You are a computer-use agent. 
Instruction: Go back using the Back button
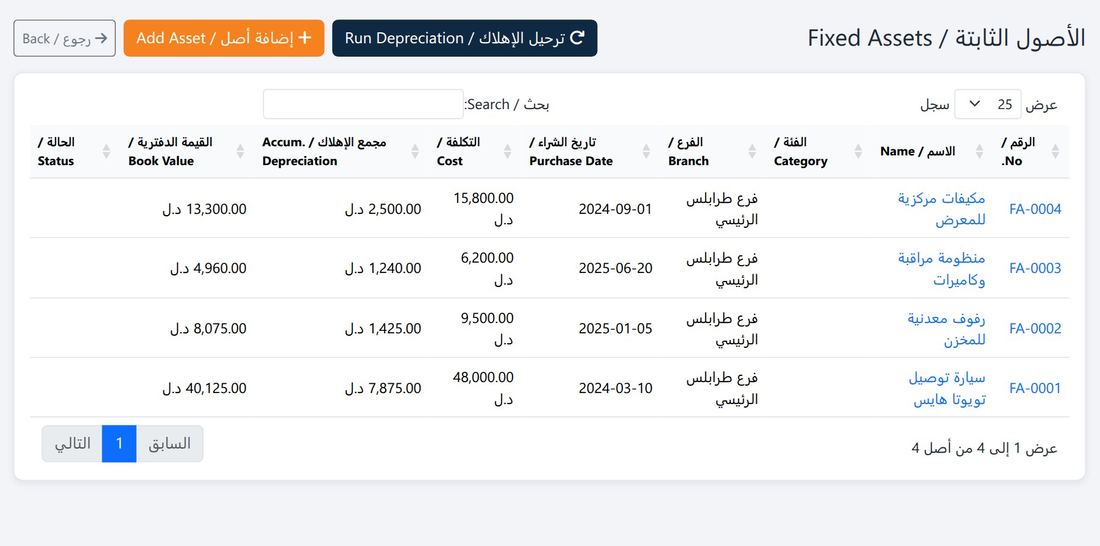(65, 38)
